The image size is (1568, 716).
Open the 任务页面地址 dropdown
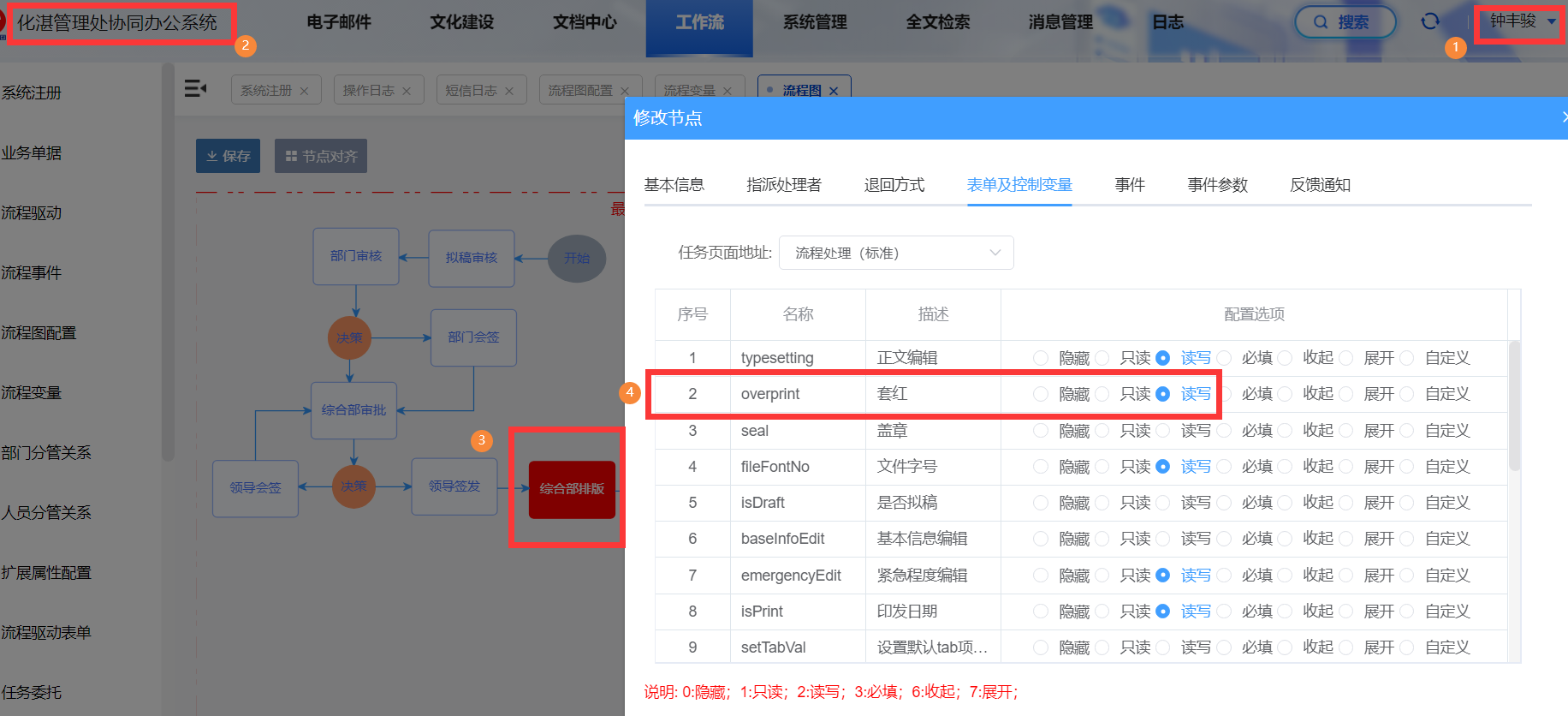point(896,253)
